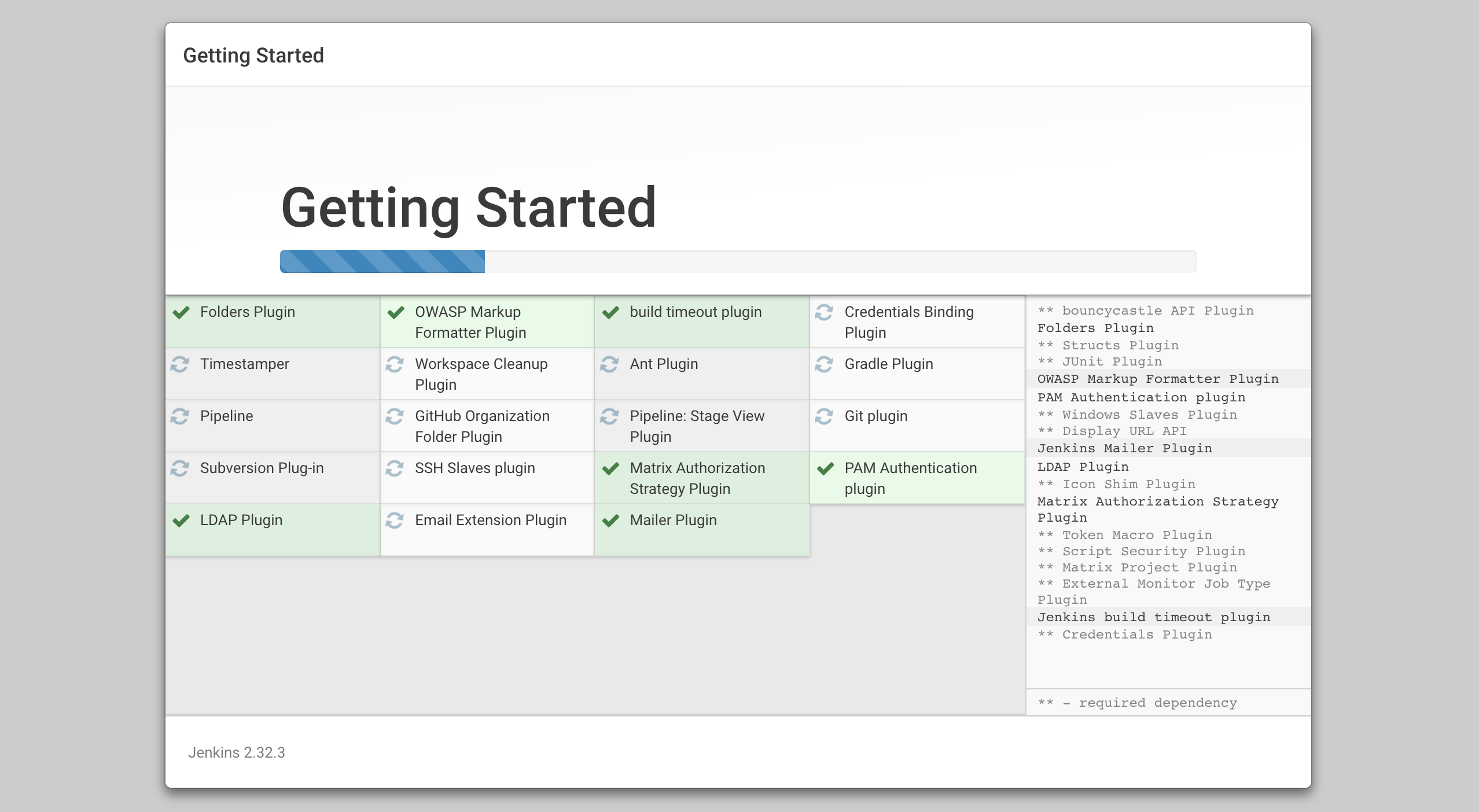Click '** bouncycastle API Plugin' in install log
This screenshot has width=1479, height=812.
click(x=1145, y=311)
